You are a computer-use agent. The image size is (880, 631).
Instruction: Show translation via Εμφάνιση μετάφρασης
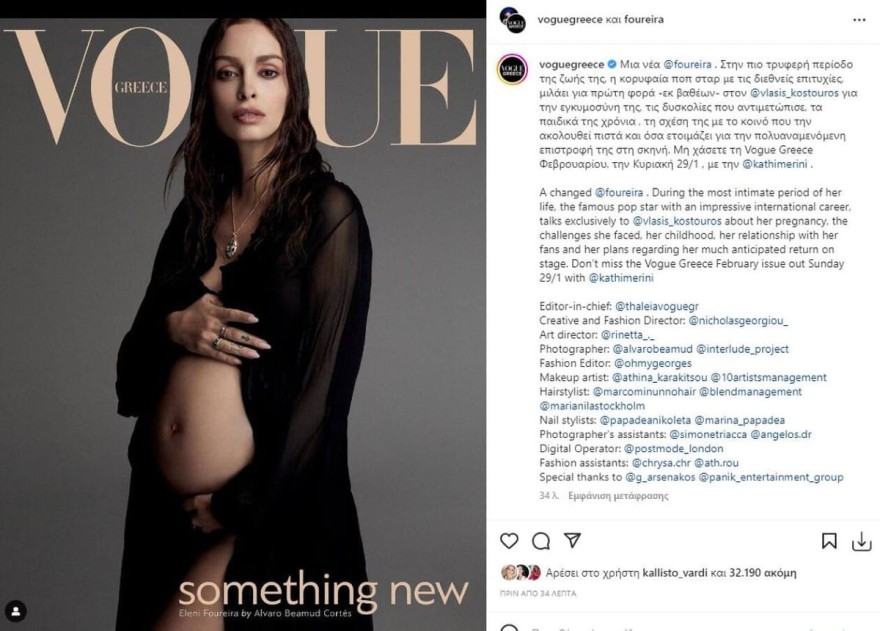[x=618, y=496]
